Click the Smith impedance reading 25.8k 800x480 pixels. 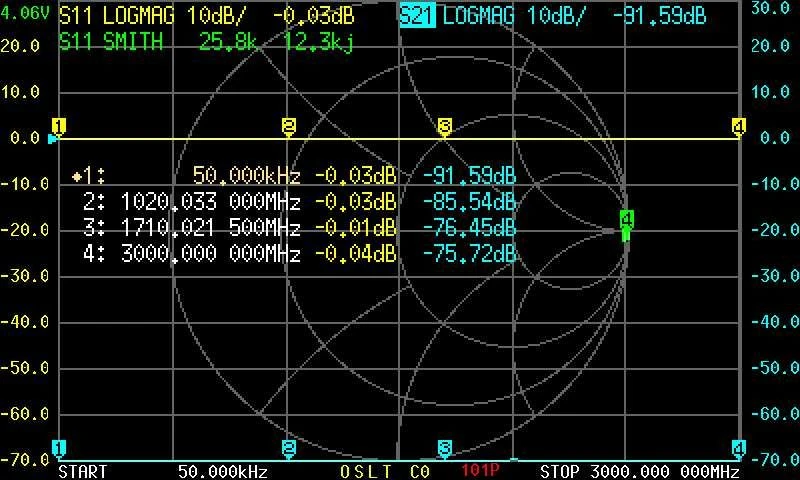pyautogui.click(x=229, y=41)
